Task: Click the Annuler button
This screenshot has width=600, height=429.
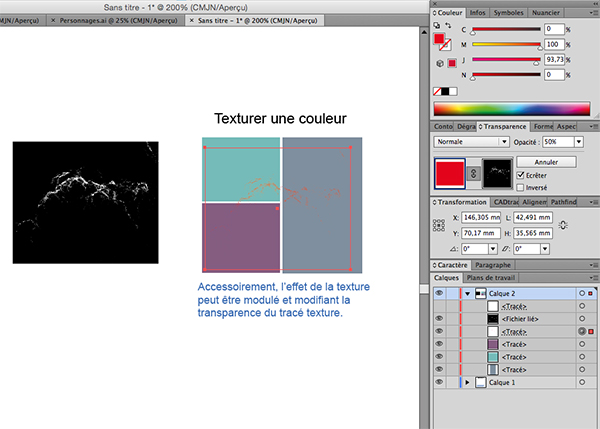Action: coord(546,161)
